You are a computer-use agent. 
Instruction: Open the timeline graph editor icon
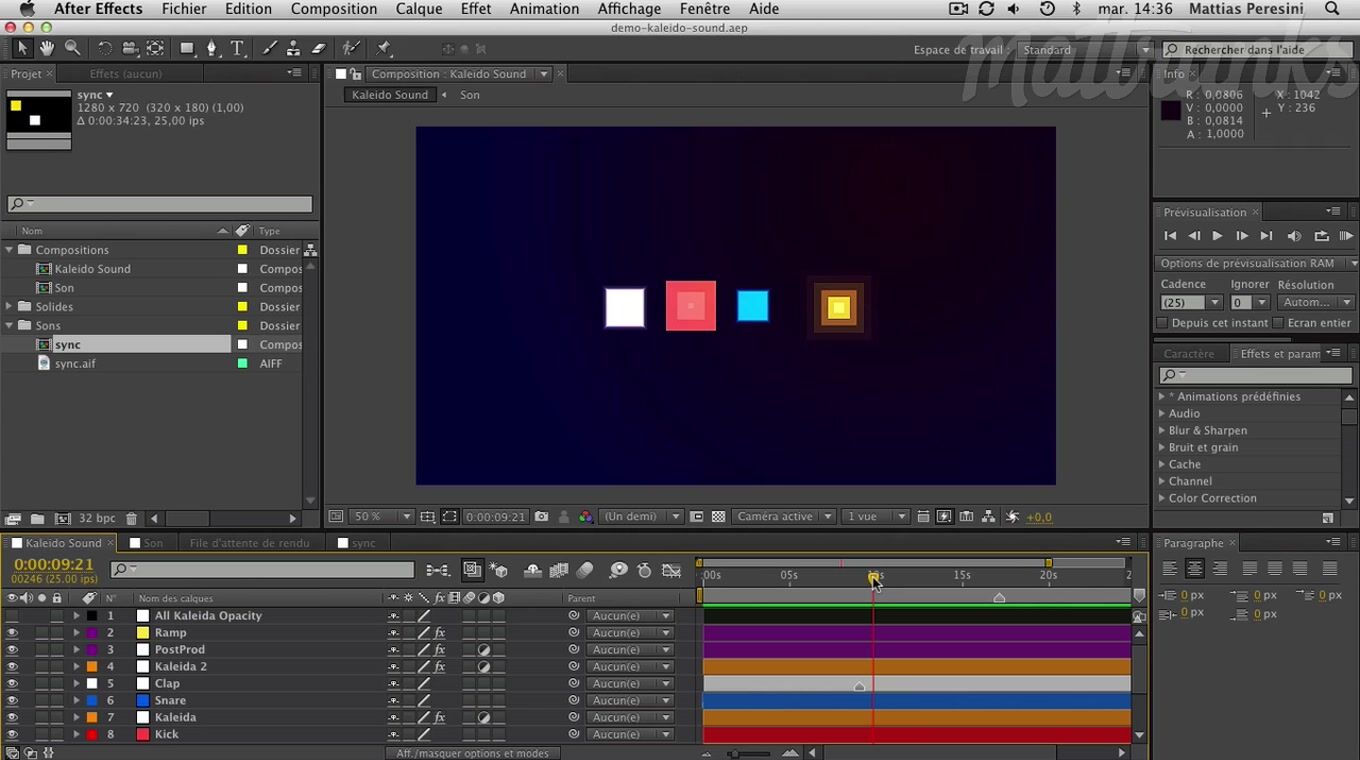pyautogui.click(x=672, y=570)
